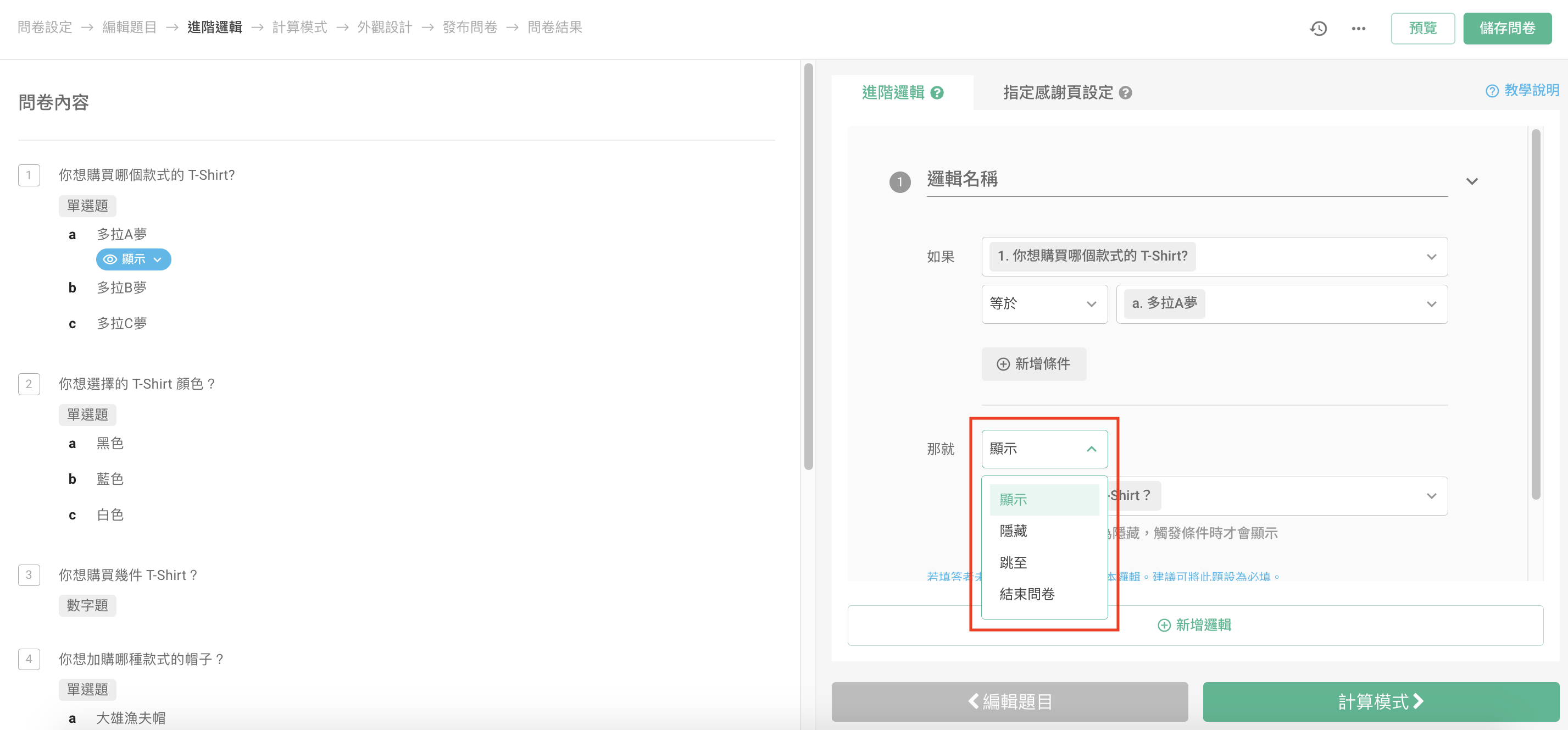Click the 預覽 button

click(x=1422, y=28)
